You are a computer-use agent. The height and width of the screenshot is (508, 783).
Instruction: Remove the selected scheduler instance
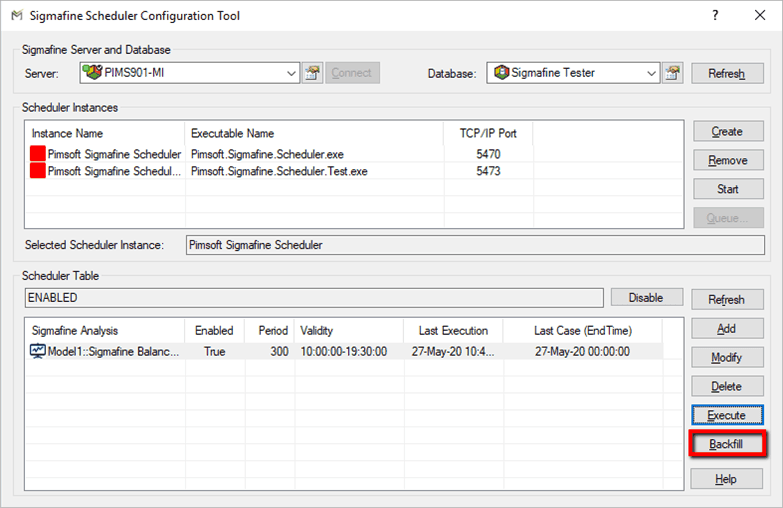(x=728, y=160)
